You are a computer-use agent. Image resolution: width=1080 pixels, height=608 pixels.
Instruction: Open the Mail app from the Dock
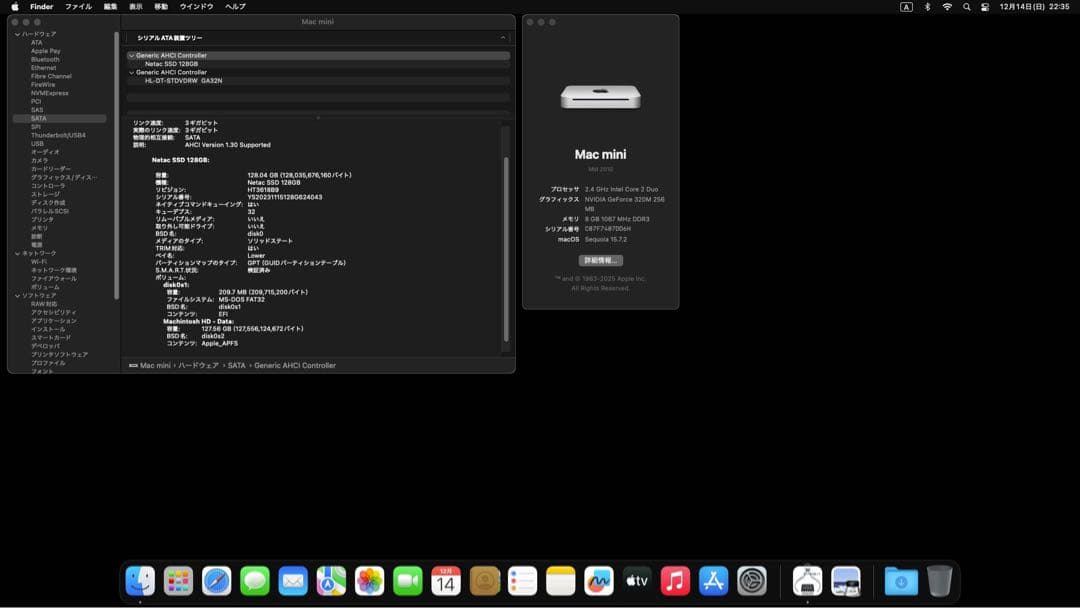(292, 580)
